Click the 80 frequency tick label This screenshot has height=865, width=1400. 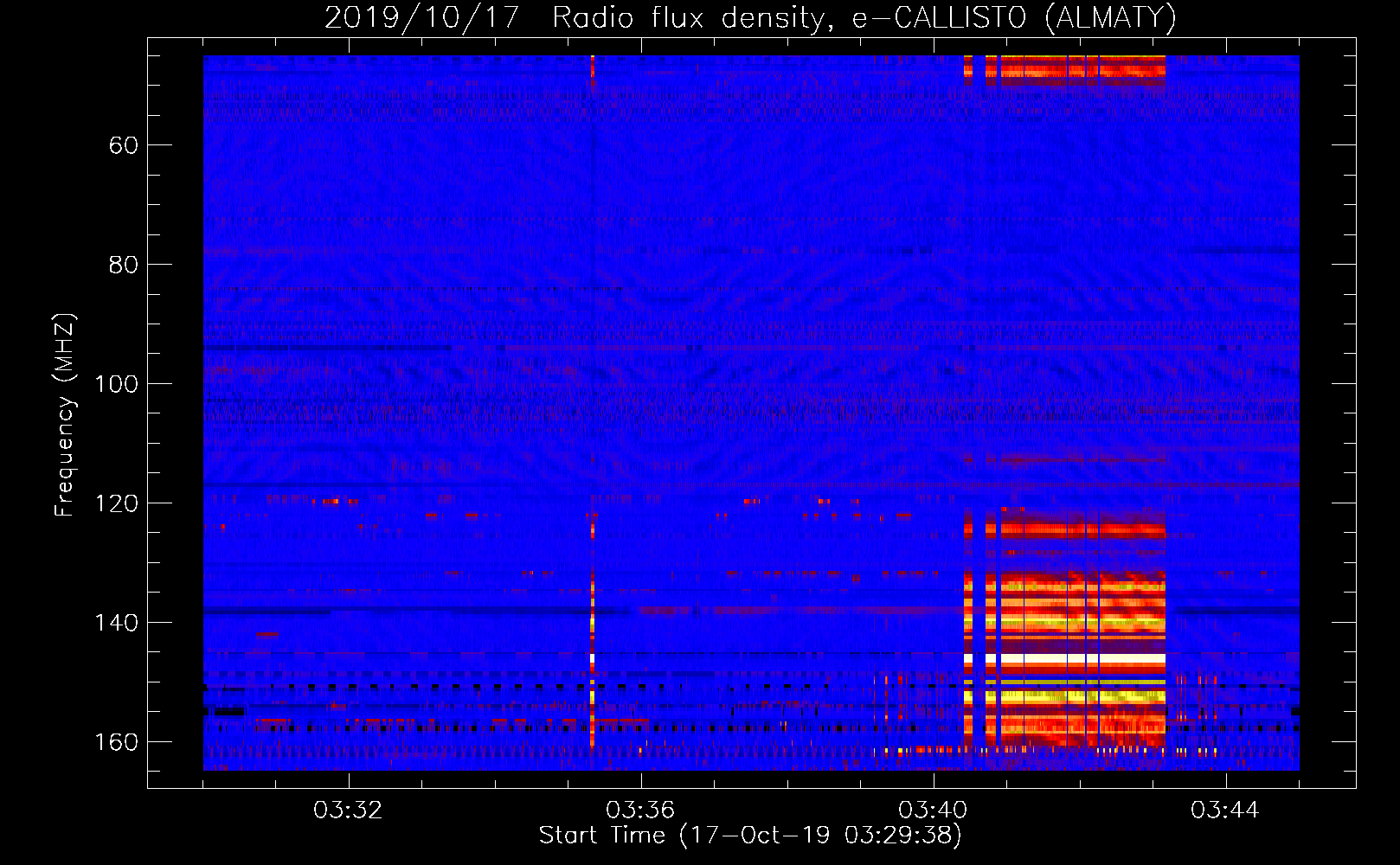pos(124,265)
